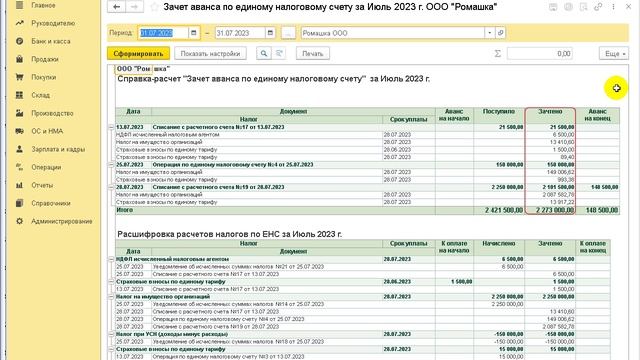Collapse the 13.07.2023 Списание №17 group

[x=111, y=127]
